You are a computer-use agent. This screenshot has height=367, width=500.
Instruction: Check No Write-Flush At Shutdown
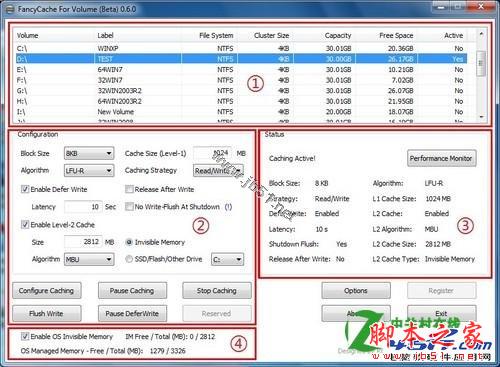click(129, 207)
